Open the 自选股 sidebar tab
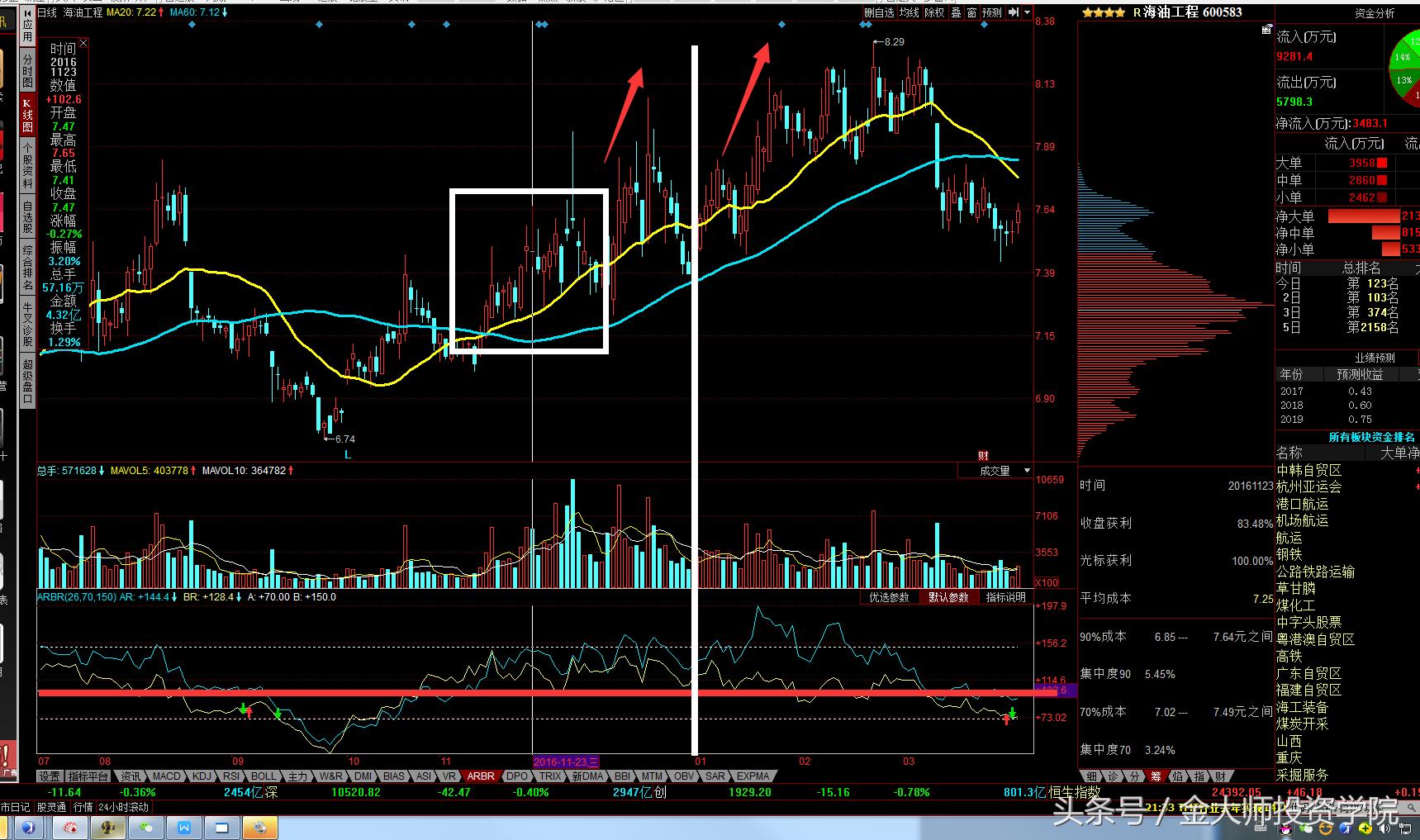1420x840 pixels. (x=27, y=217)
